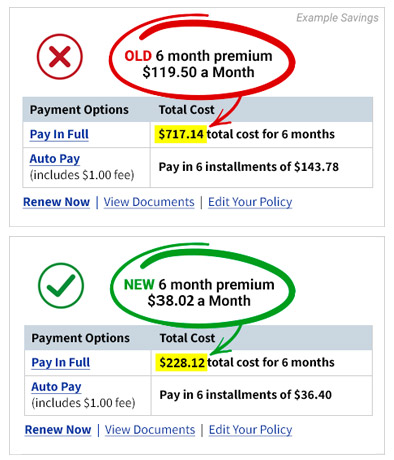Select Edit Your Policy under the old premium
Screen dimensions: 394x460
250,202
